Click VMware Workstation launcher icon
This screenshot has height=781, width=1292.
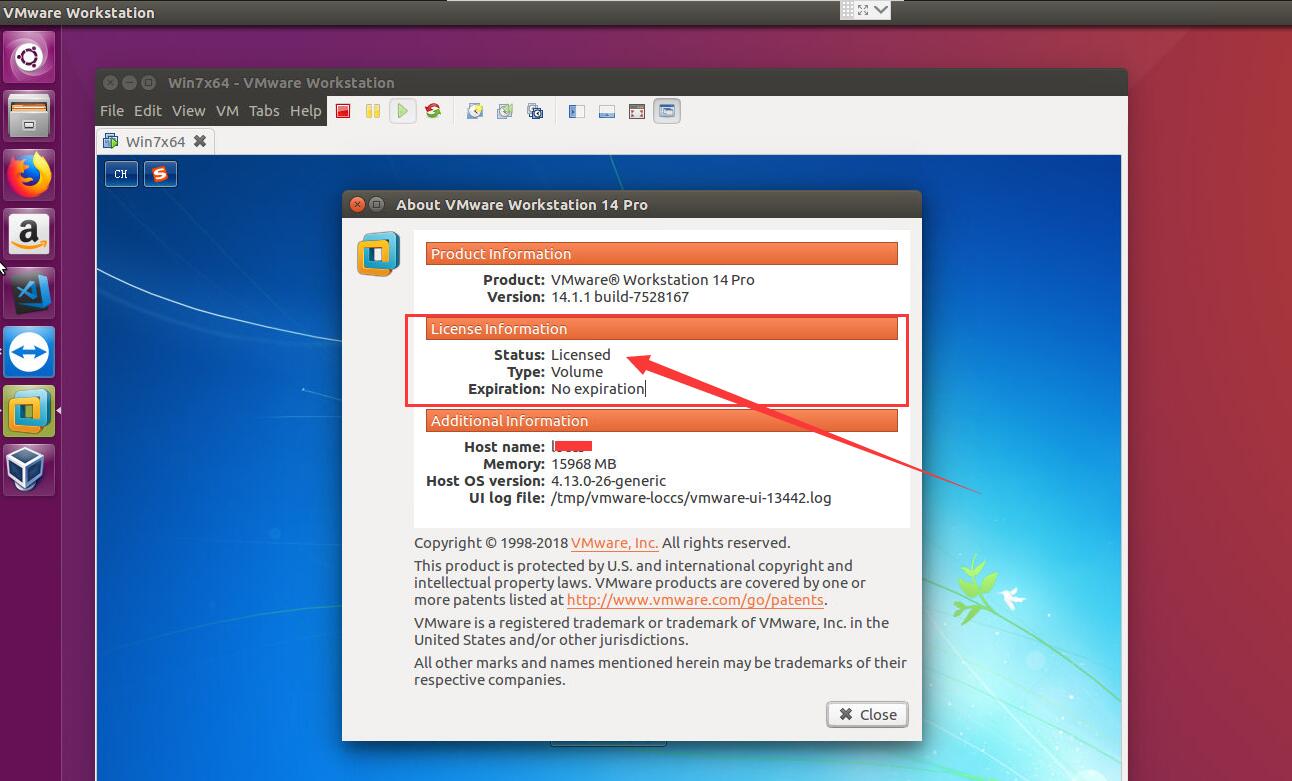(x=29, y=411)
